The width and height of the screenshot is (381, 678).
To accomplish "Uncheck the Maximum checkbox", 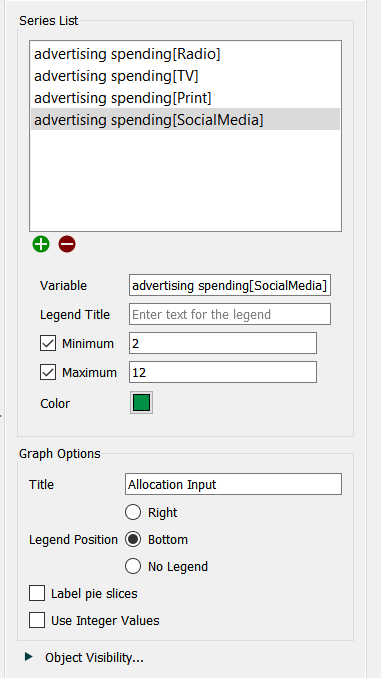I will (x=48, y=373).
